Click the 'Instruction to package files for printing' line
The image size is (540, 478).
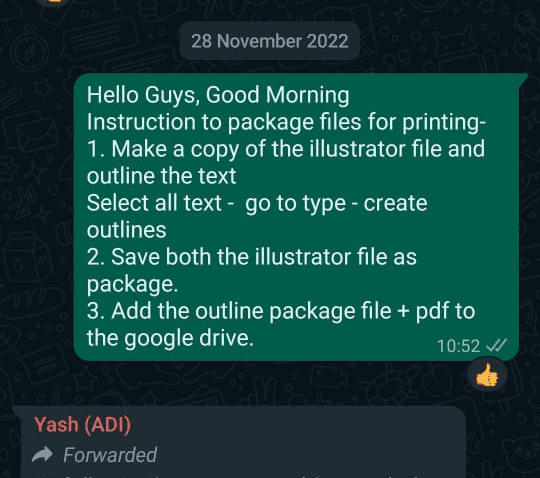pos(286,122)
